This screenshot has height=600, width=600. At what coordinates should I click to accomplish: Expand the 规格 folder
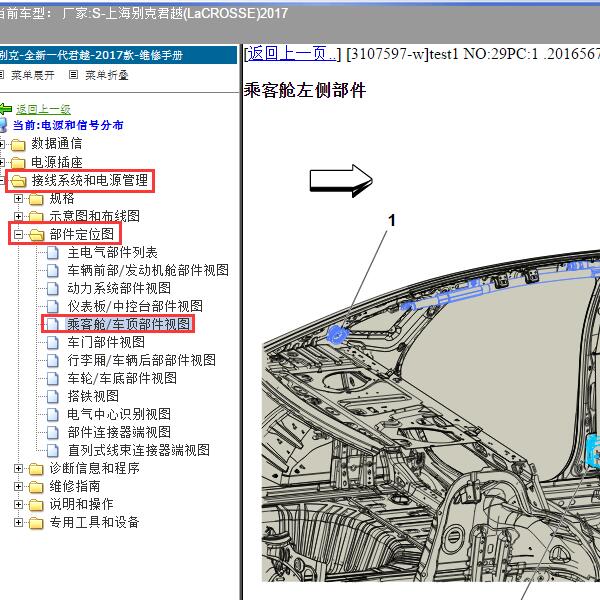click(x=18, y=198)
